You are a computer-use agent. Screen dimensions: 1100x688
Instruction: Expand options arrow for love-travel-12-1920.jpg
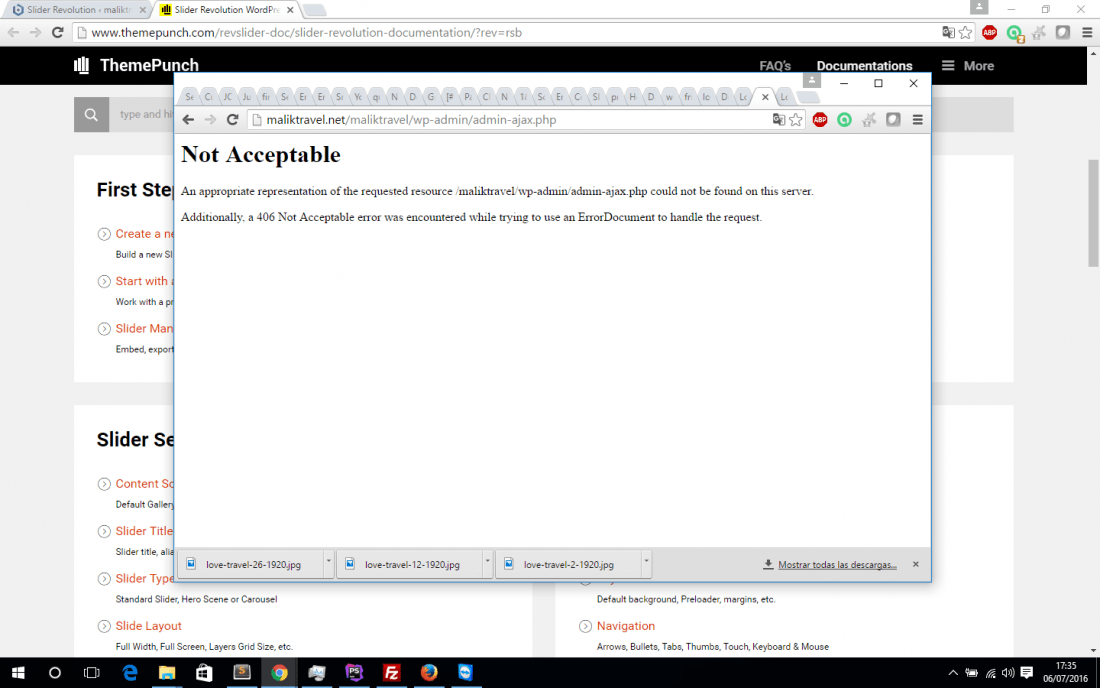(x=488, y=565)
